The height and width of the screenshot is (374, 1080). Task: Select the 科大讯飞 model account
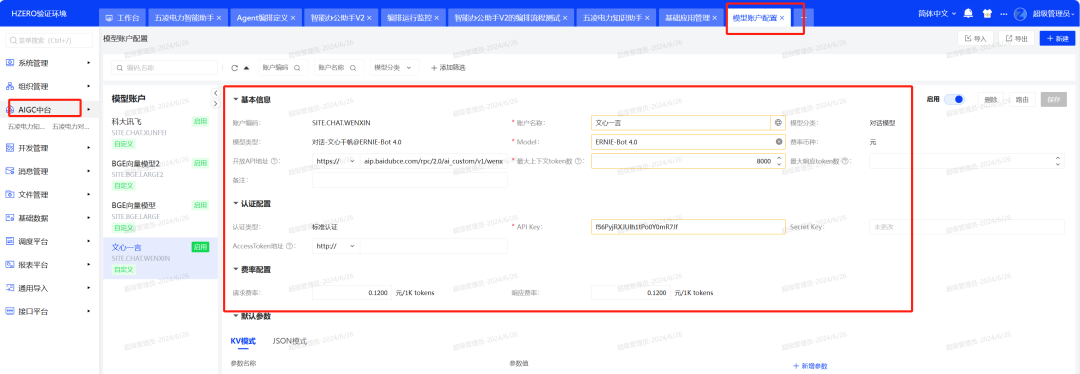pos(160,133)
